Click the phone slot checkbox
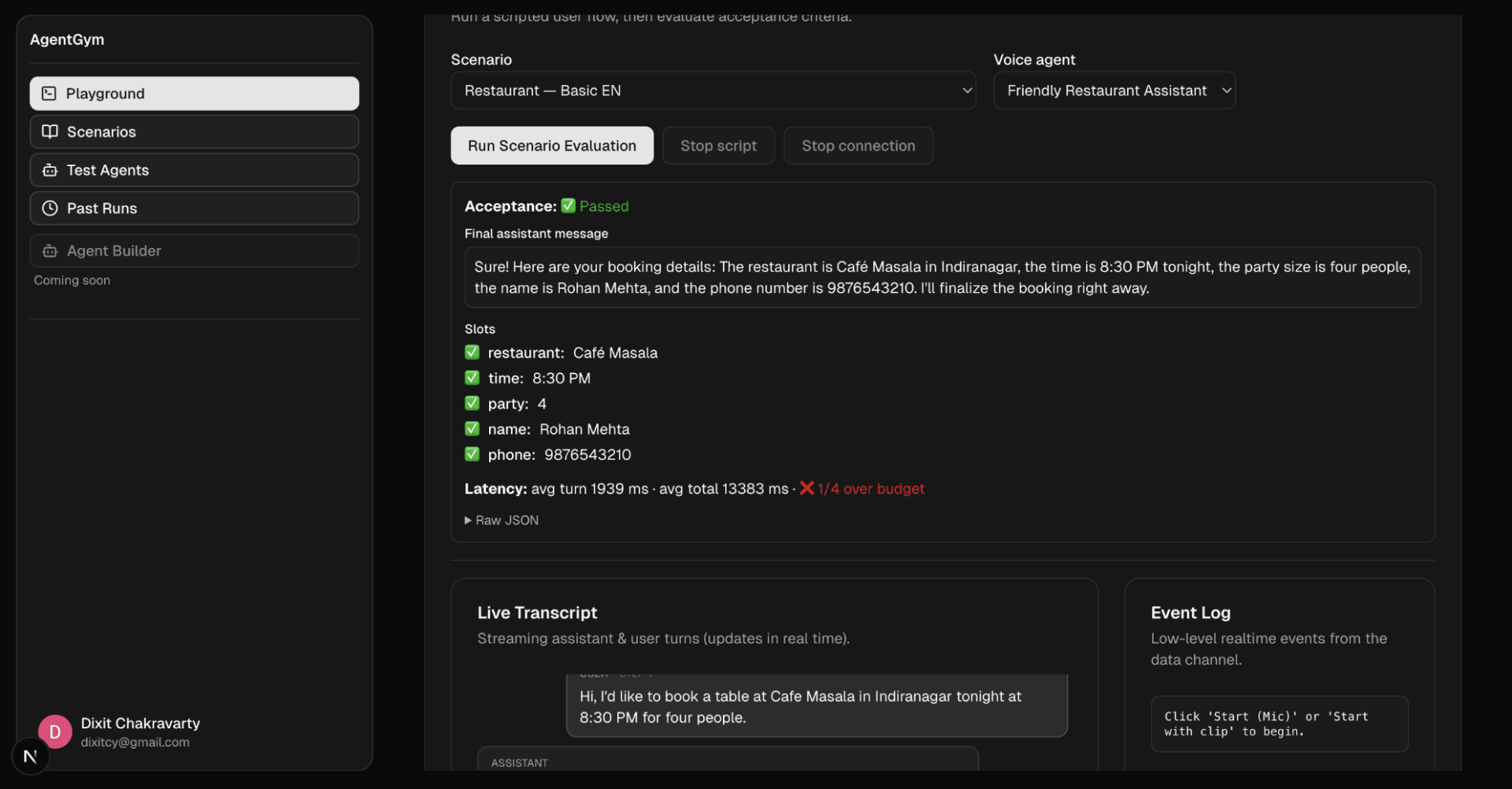Viewport: 1512px width, 789px height. pyautogui.click(x=472, y=454)
